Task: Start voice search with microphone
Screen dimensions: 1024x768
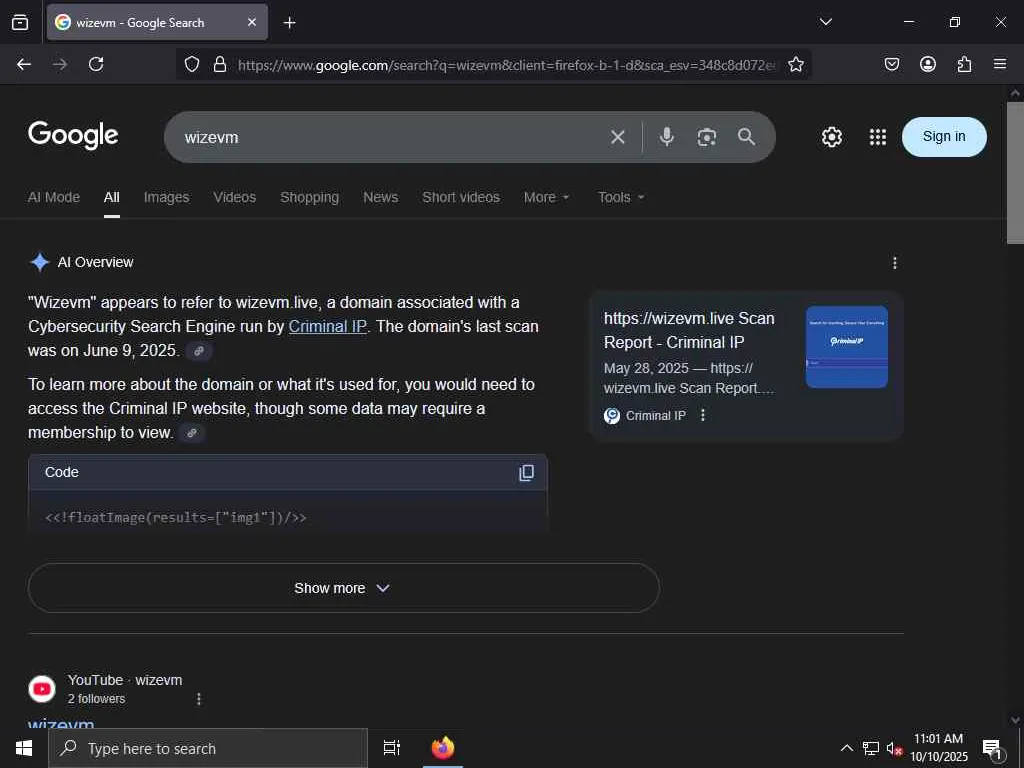Action: coord(666,136)
